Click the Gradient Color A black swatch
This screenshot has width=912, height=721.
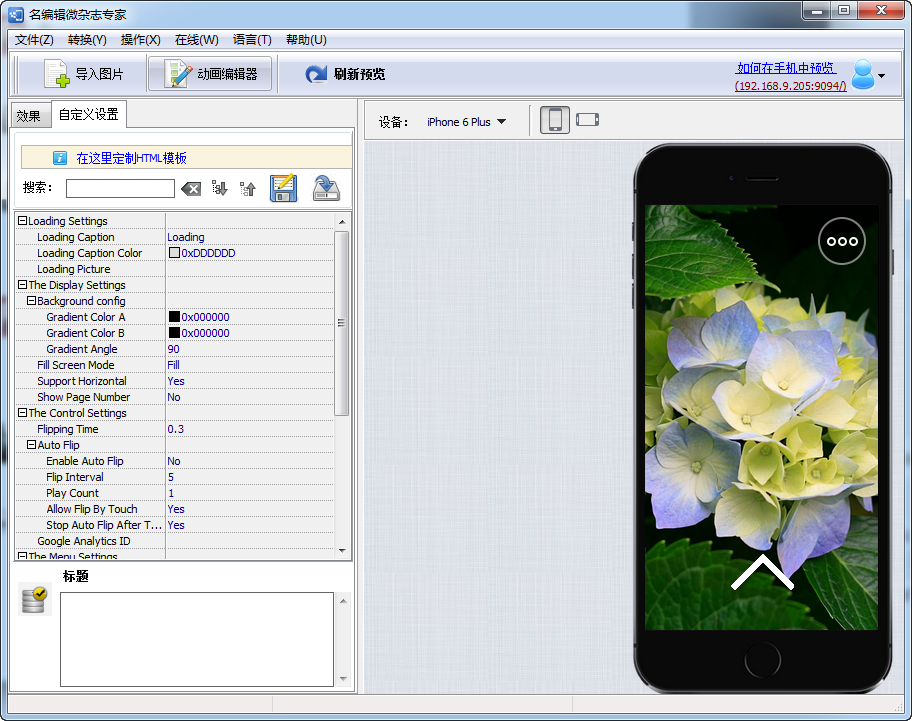tap(174, 316)
